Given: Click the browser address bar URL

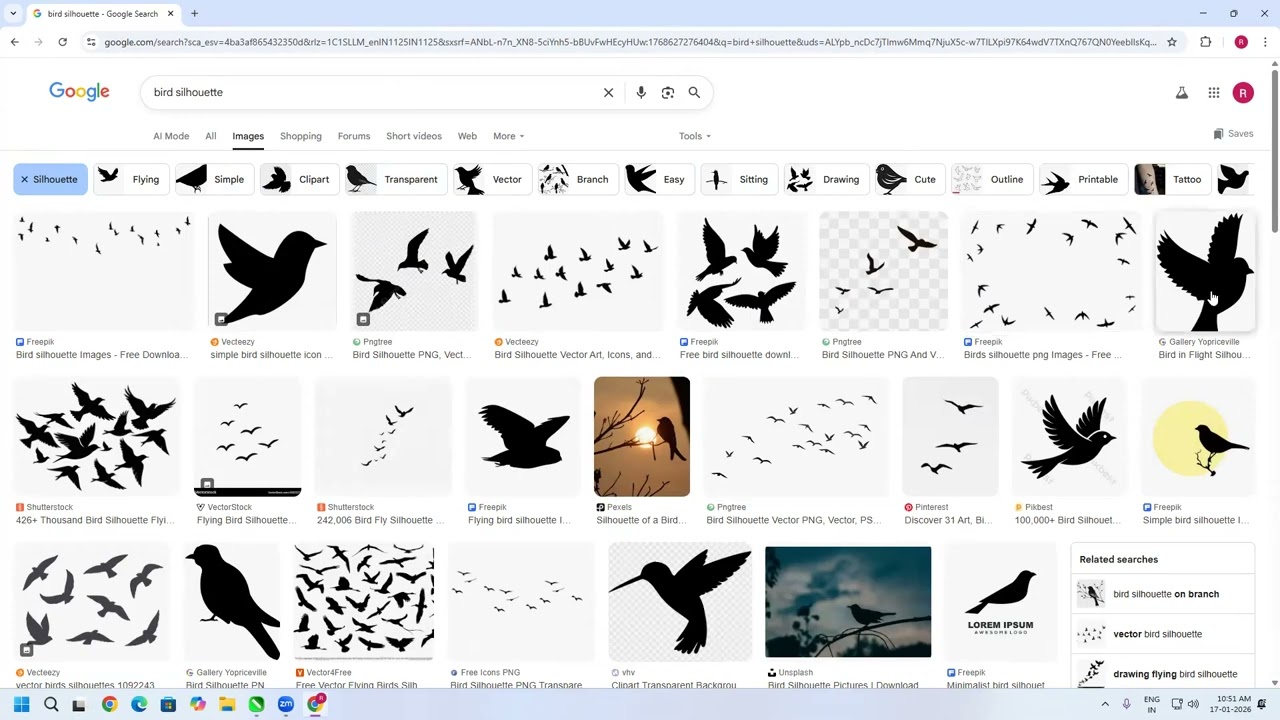Looking at the screenshot, I should coord(630,42).
